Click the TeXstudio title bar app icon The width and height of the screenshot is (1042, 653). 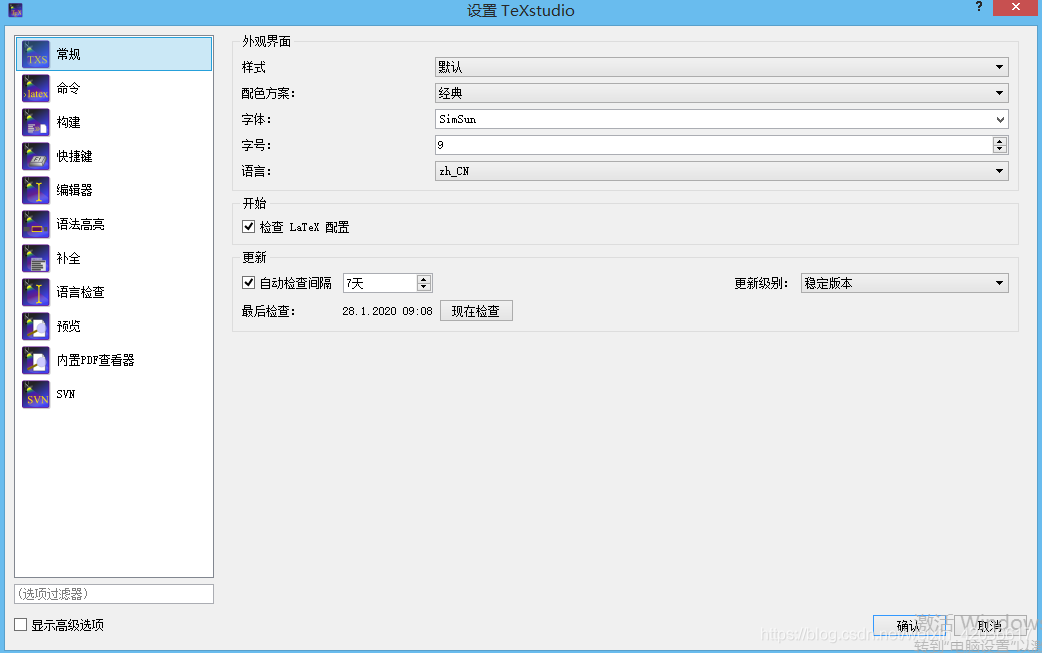[15, 10]
